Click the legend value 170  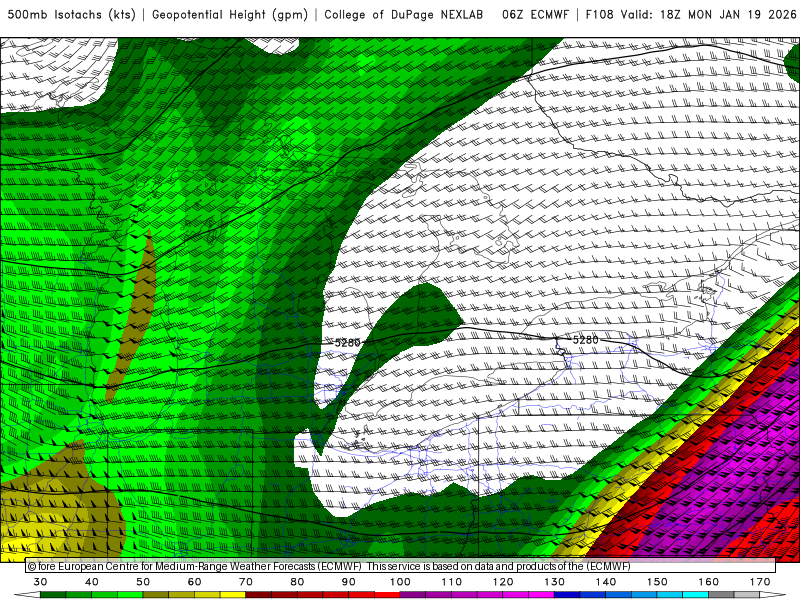760,582
